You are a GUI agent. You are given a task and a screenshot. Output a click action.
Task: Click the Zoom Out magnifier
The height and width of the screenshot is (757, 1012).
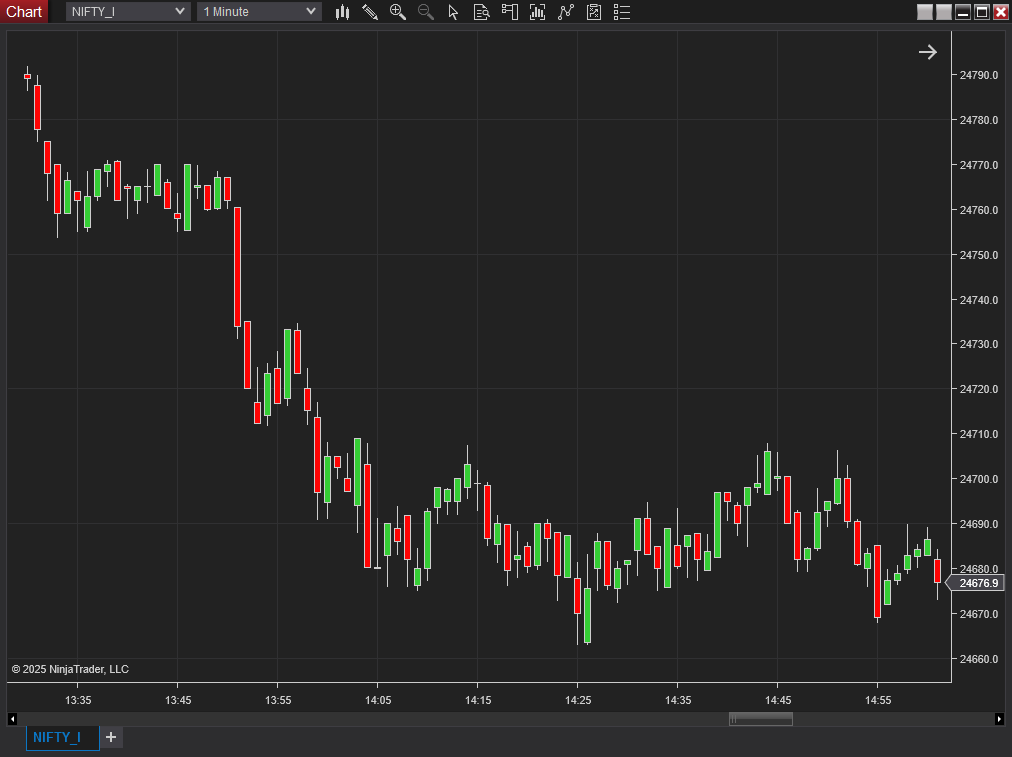[x=426, y=12]
